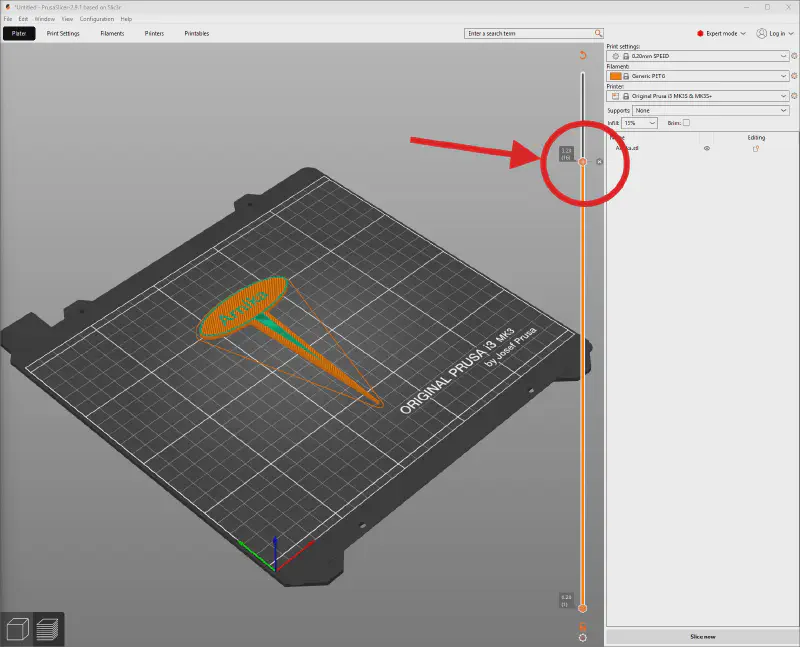Screen dimensions: 800x647
Task: Click the lock icon below layer slider
Action: pos(583,626)
